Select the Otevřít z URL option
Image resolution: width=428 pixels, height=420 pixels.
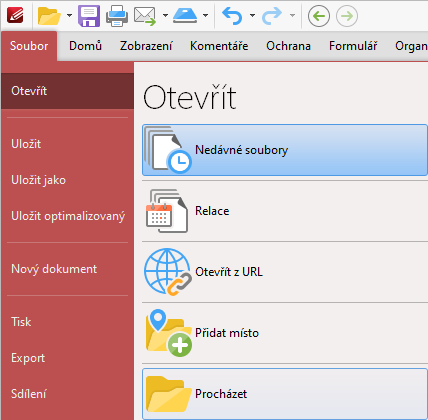click(285, 272)
